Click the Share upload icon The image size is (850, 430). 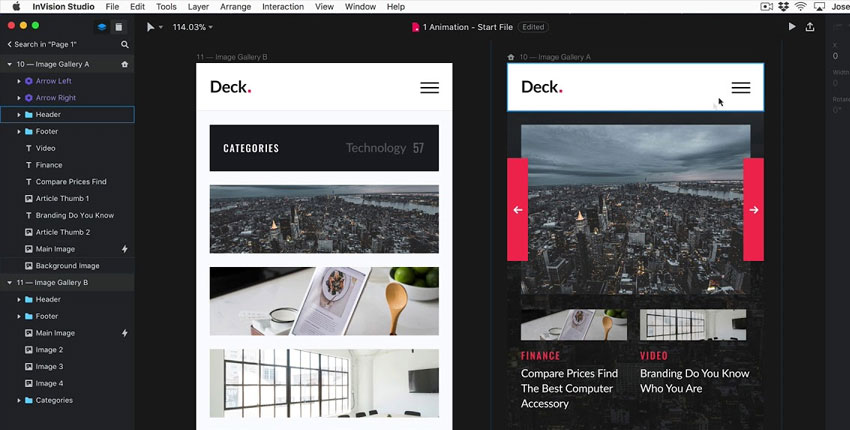810,27
